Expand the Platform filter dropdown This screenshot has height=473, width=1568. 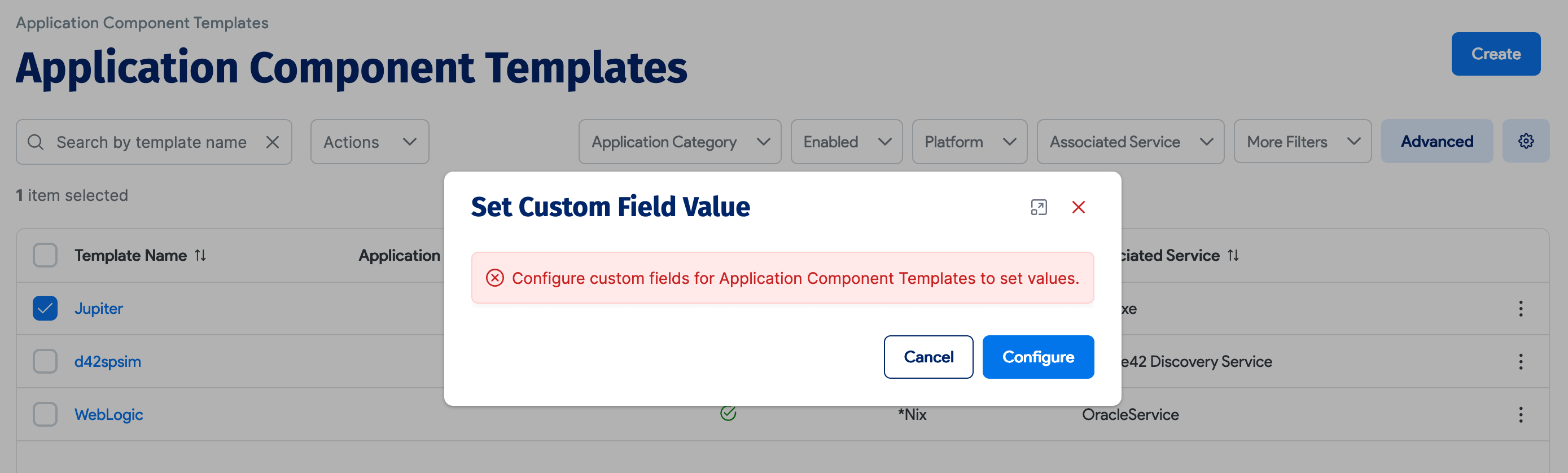[x=969, y=142]
